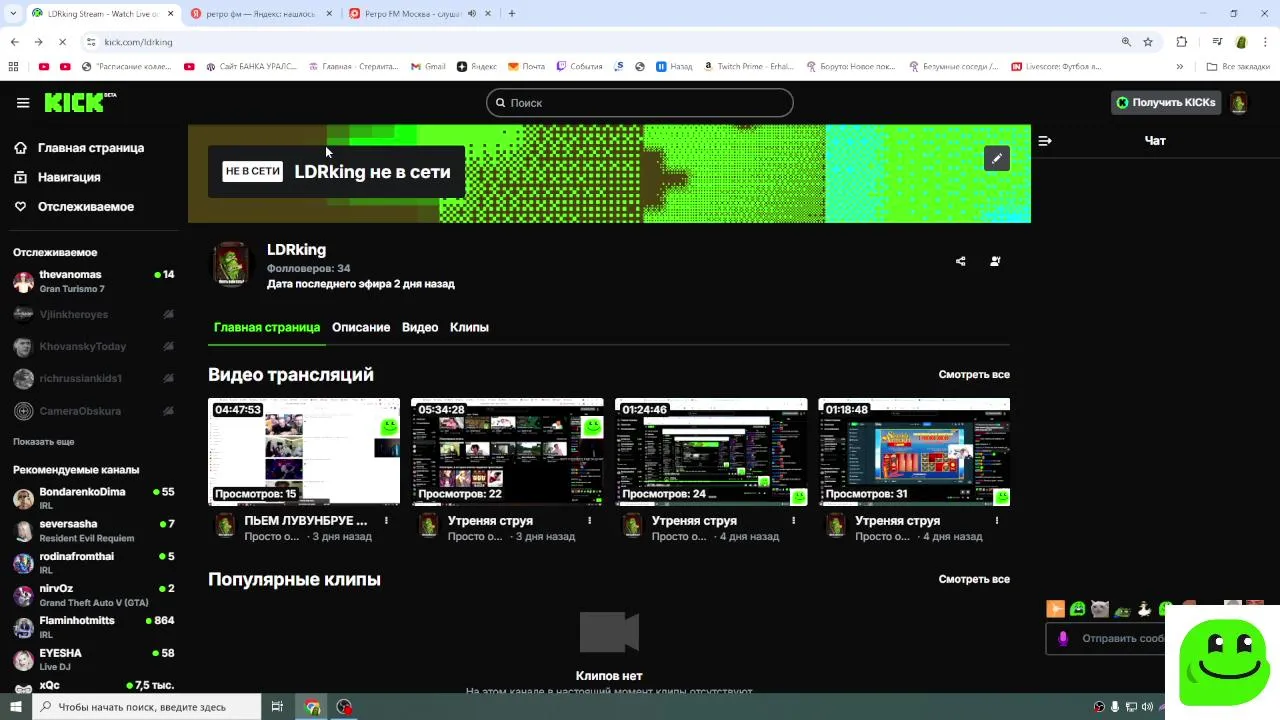Click the address bar kick.com/ldrking

point(600,42)
